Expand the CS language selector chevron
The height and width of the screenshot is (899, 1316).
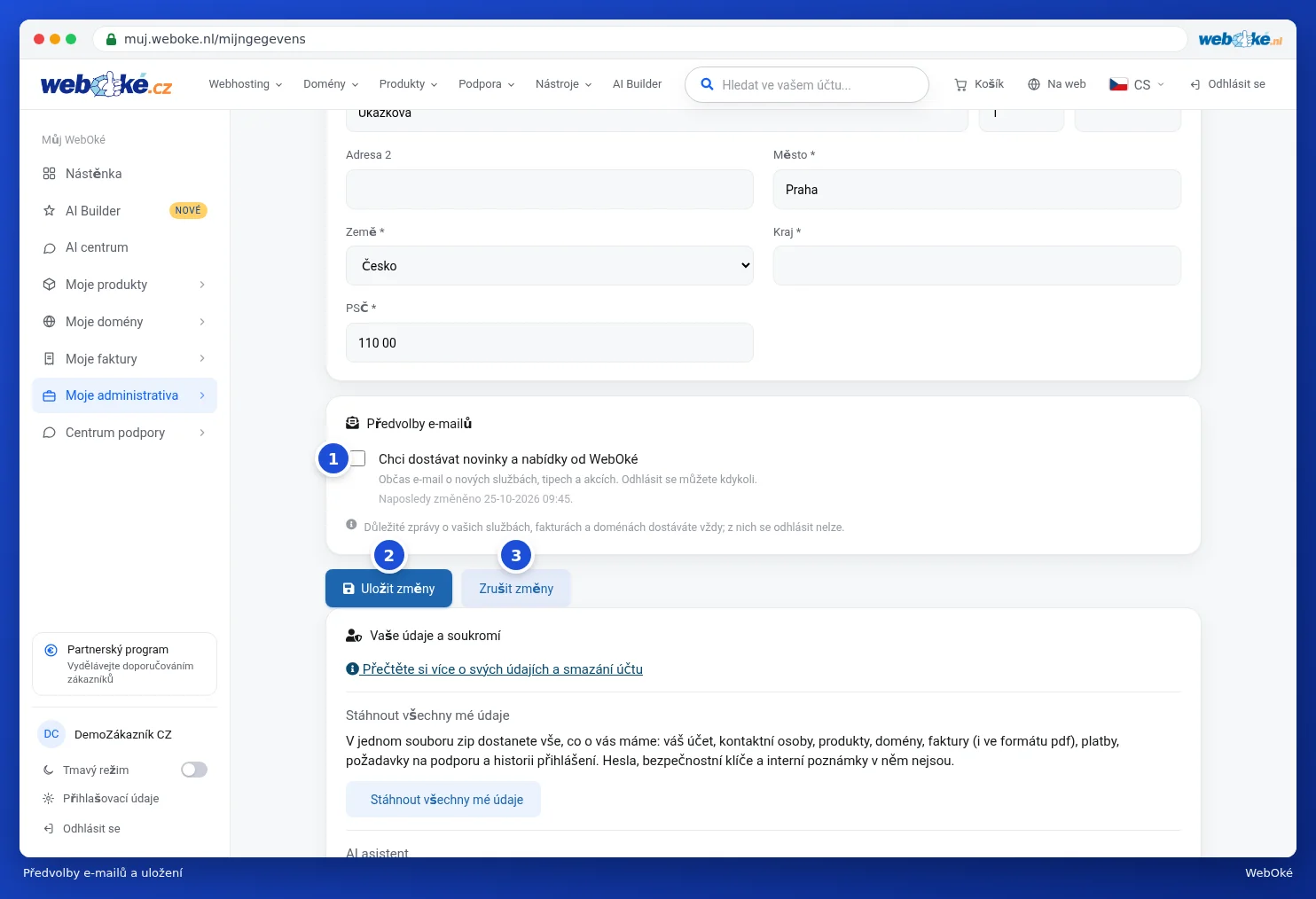click(1161, 84)
